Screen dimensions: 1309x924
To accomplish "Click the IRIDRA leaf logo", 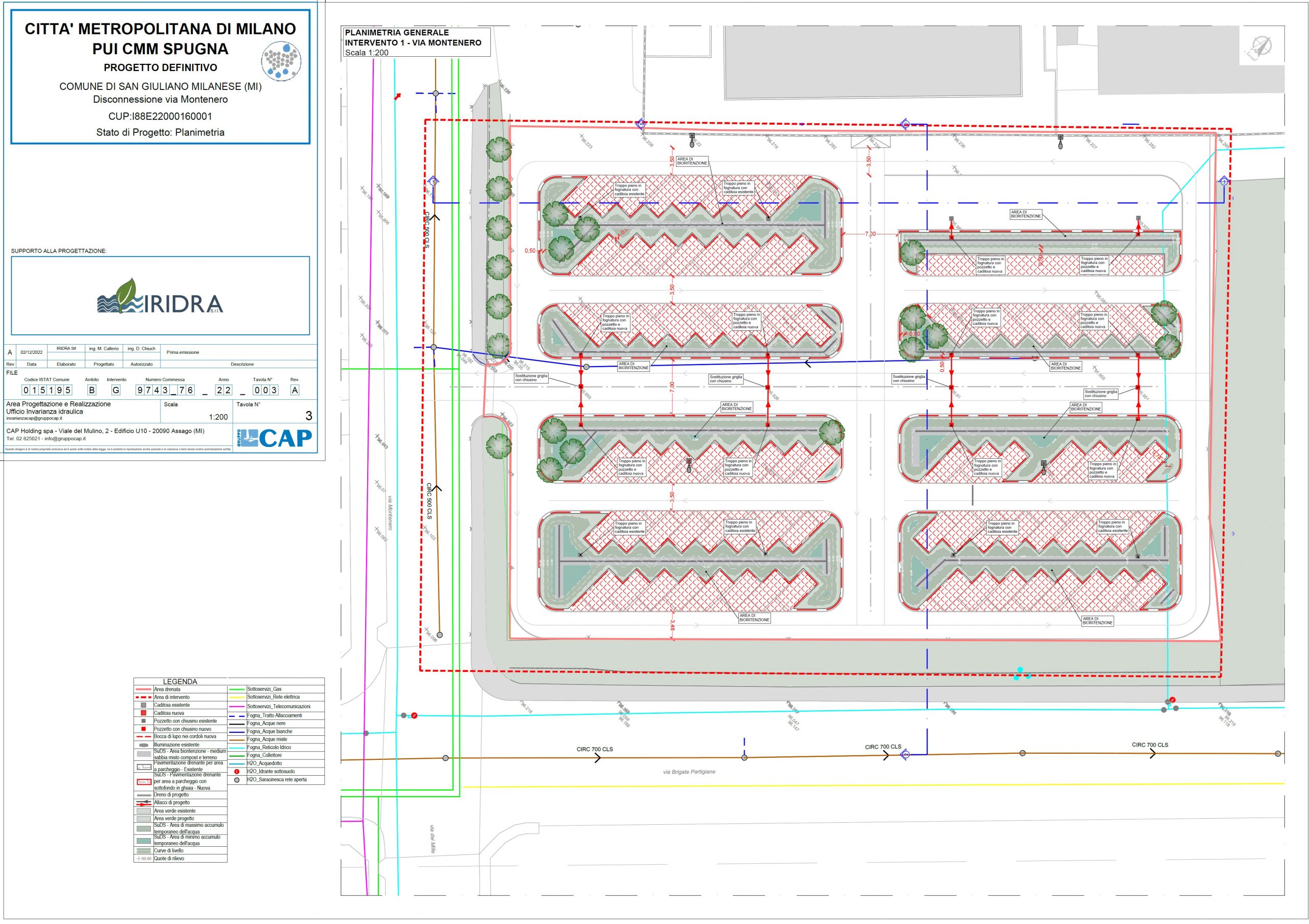I will [x=160, y=297].
